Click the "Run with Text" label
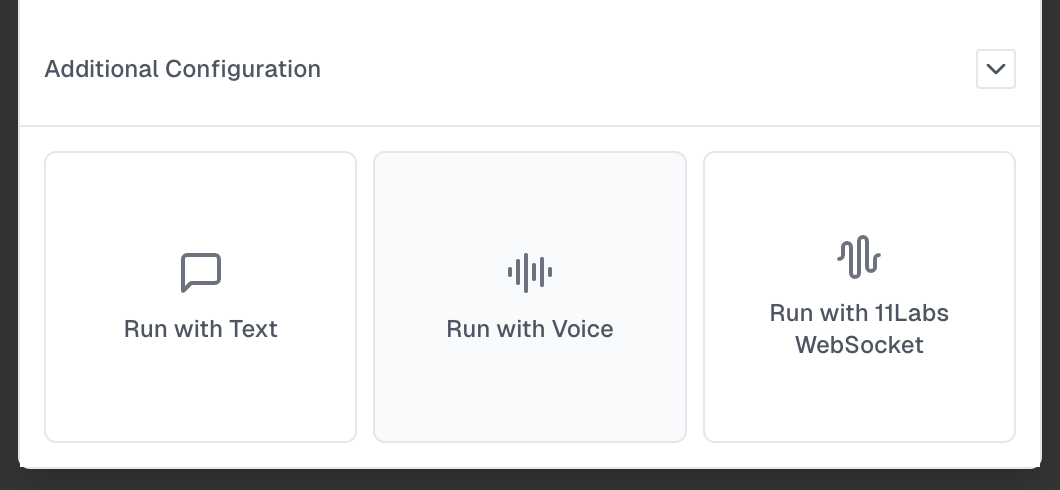 (x=200, y=329)
